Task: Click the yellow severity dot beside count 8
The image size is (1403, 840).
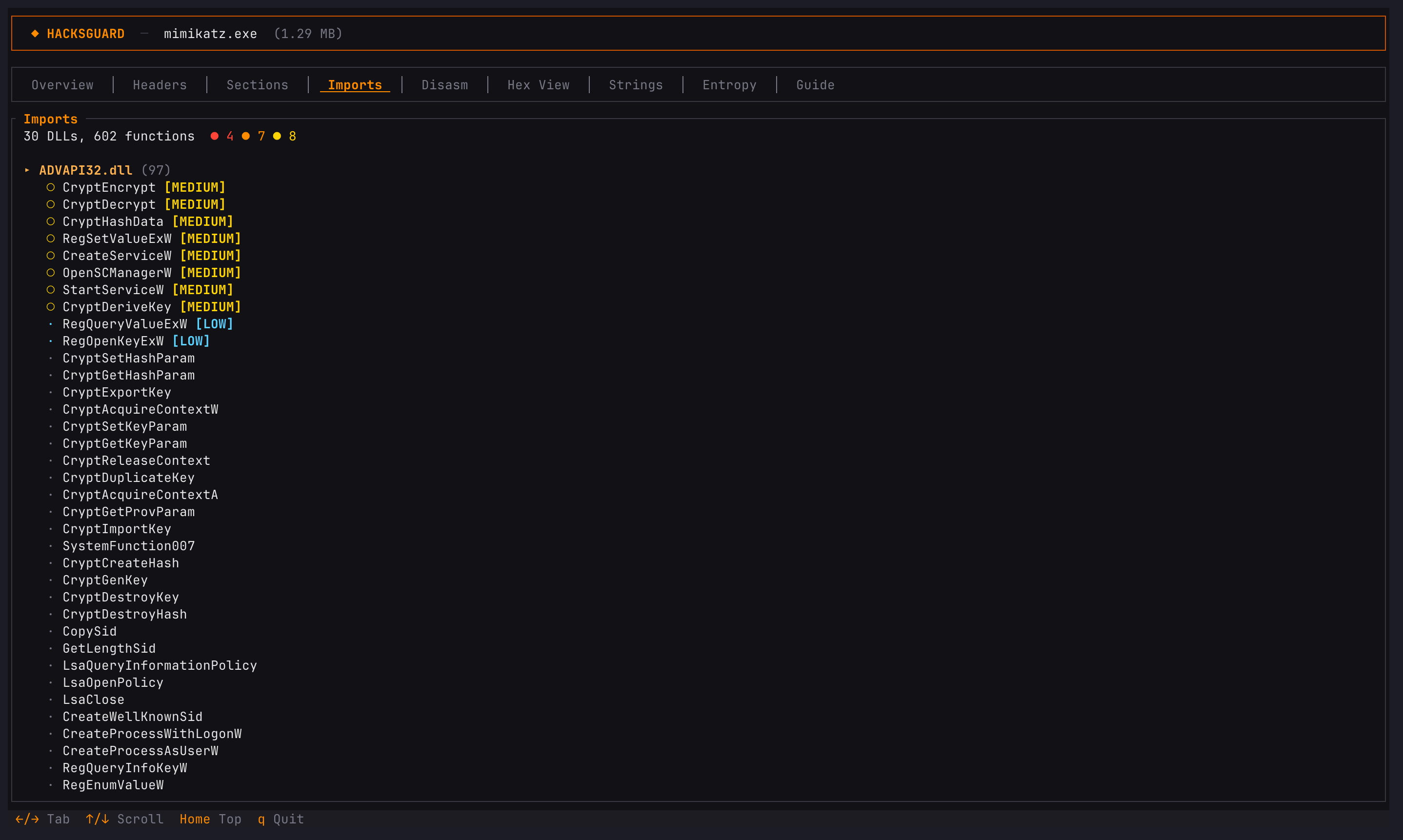Action: tap(277, 136)
